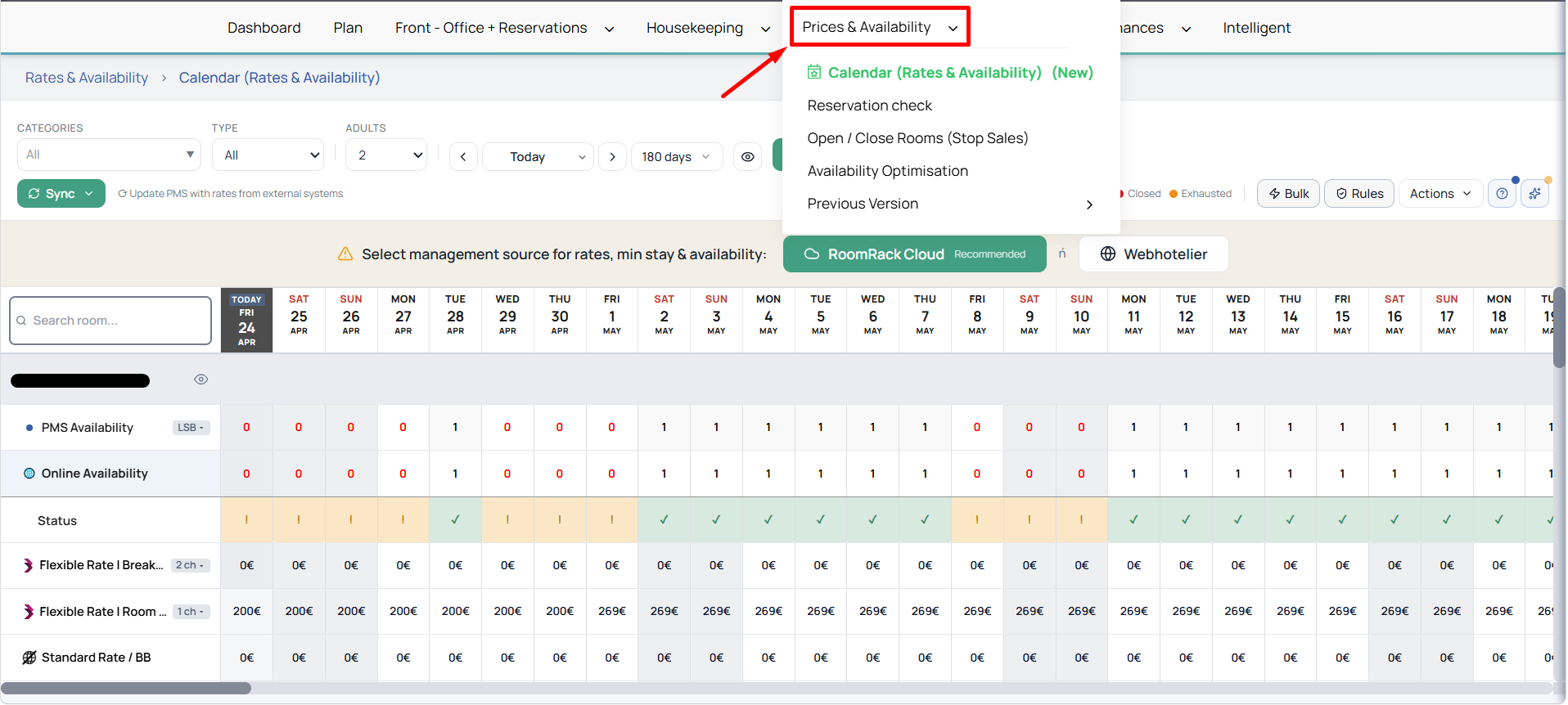Select Reservation check menu item
1568x705 pixels.
(869, 106)
